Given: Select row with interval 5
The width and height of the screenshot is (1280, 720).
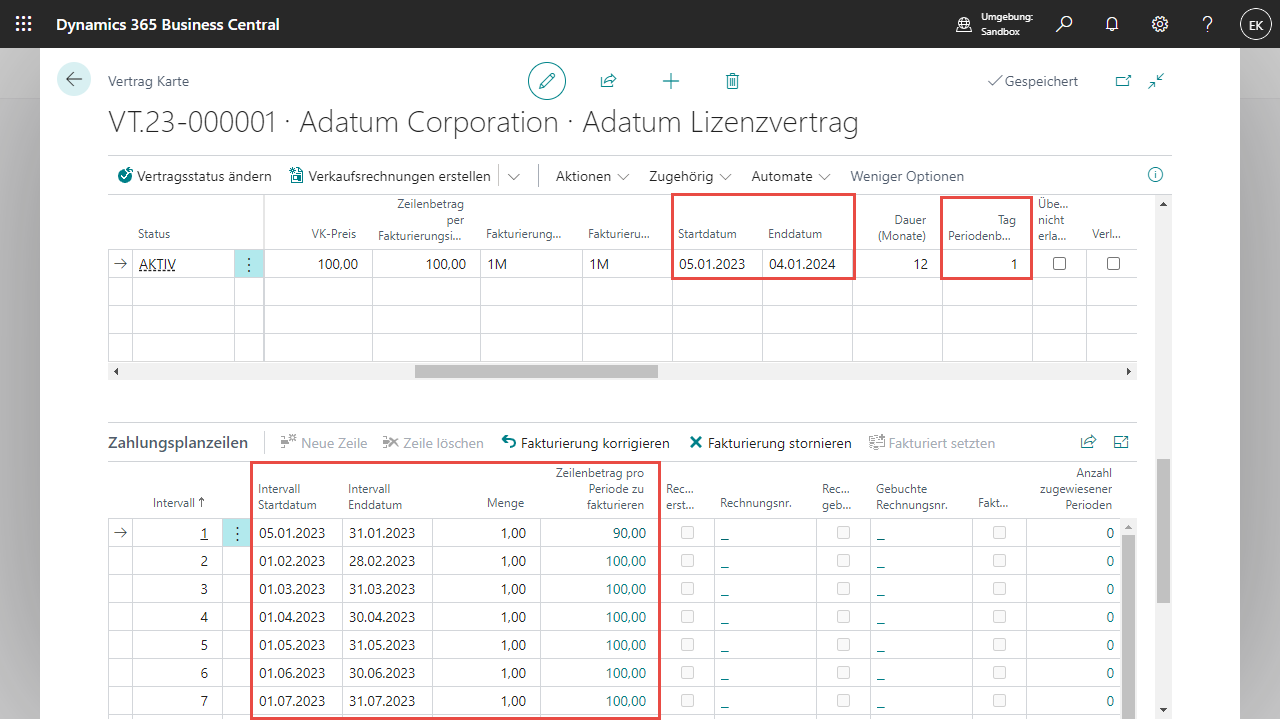Looking at the screenshot, I should 204,645.
